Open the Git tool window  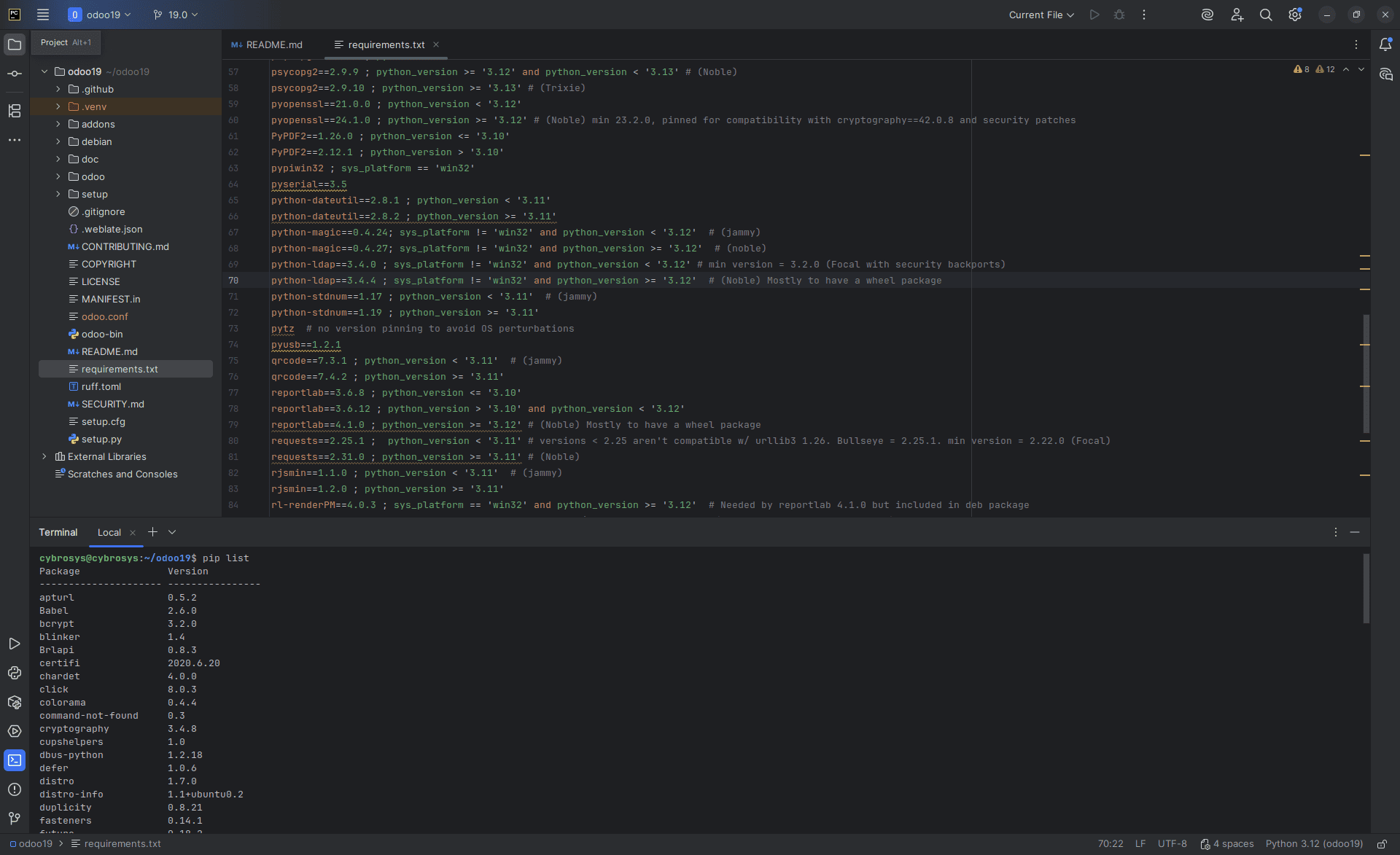pyautogui.click(x=15, y=819)
